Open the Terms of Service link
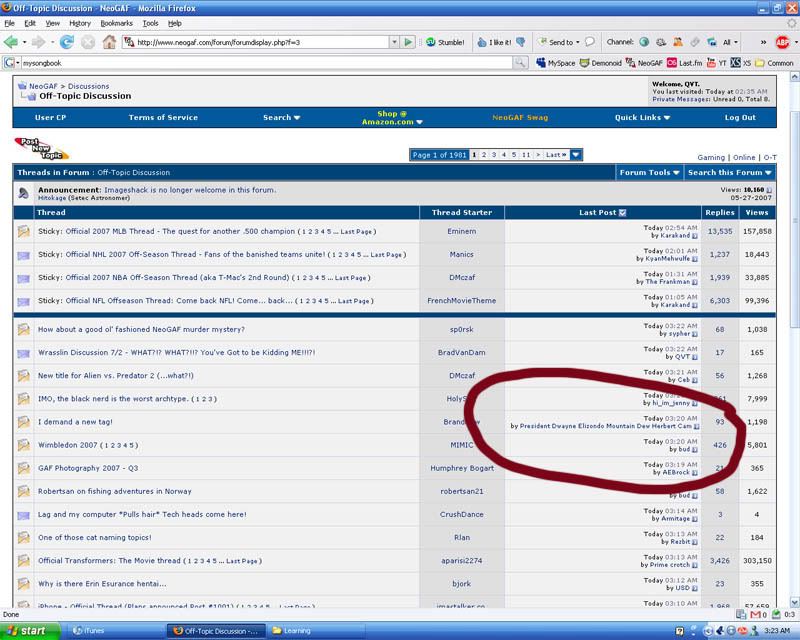800x640 pixels. click(163, 117)
